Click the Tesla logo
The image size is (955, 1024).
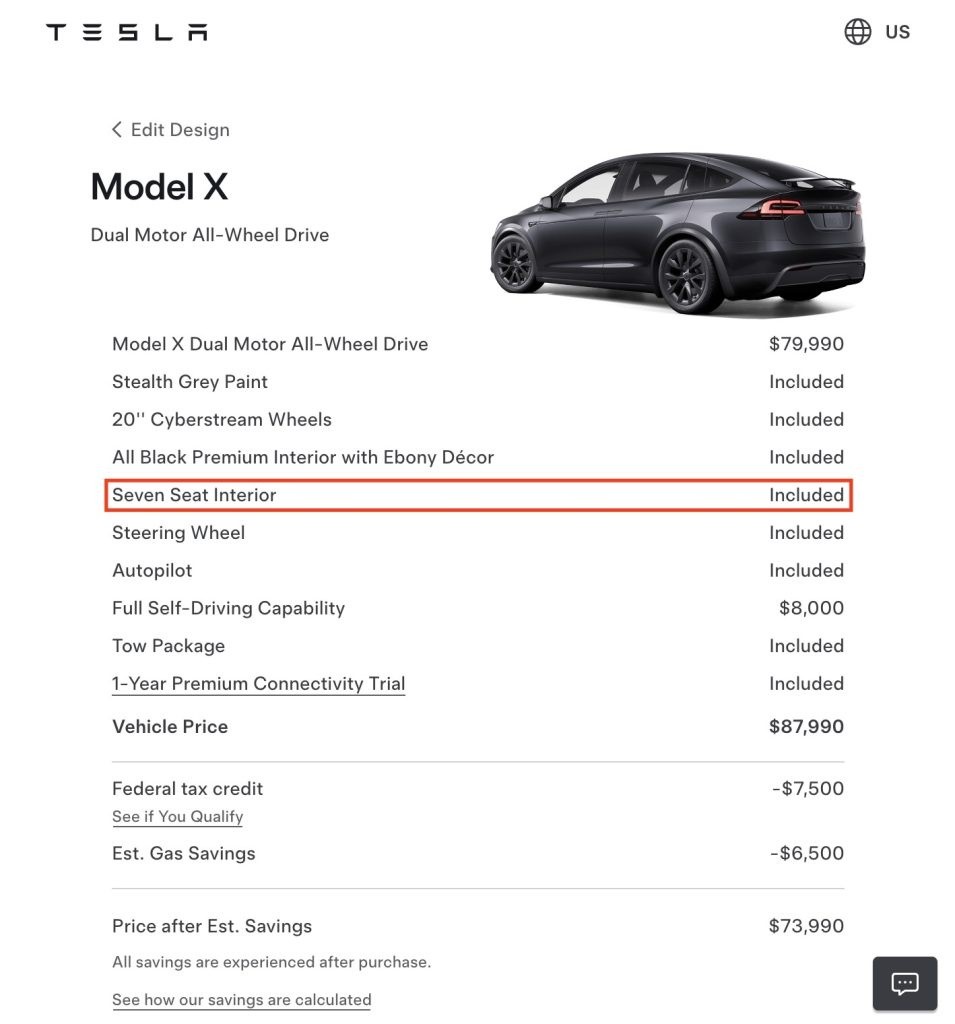127,33
